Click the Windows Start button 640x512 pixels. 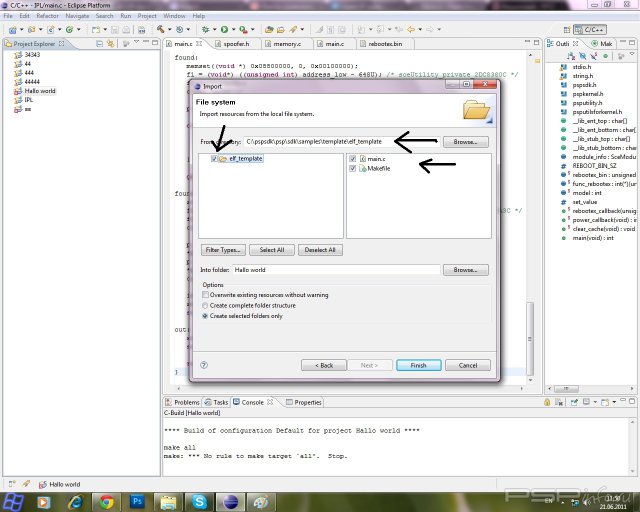(x=14, y=500)
